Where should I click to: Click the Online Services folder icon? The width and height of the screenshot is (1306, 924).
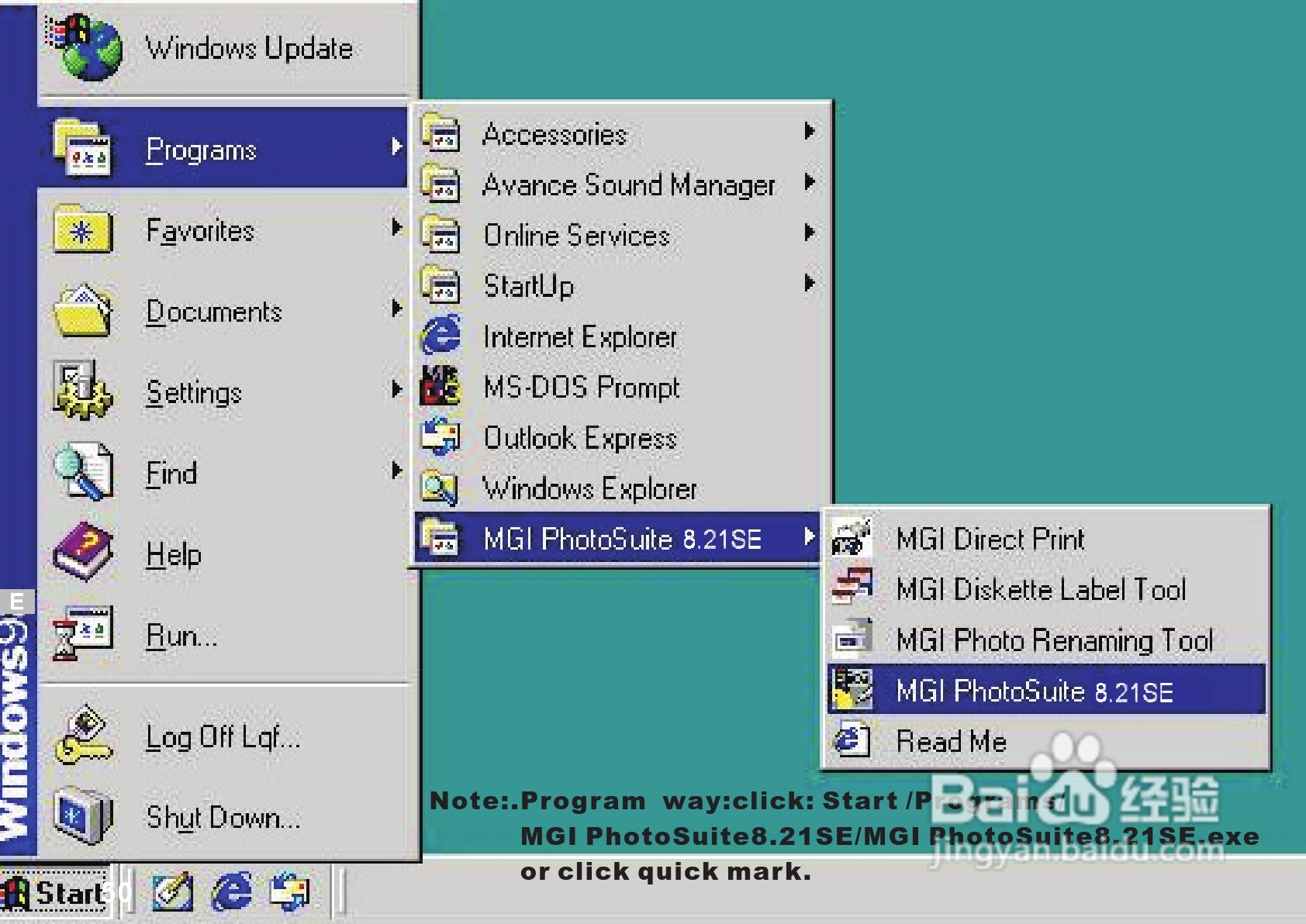click(441, 234)
